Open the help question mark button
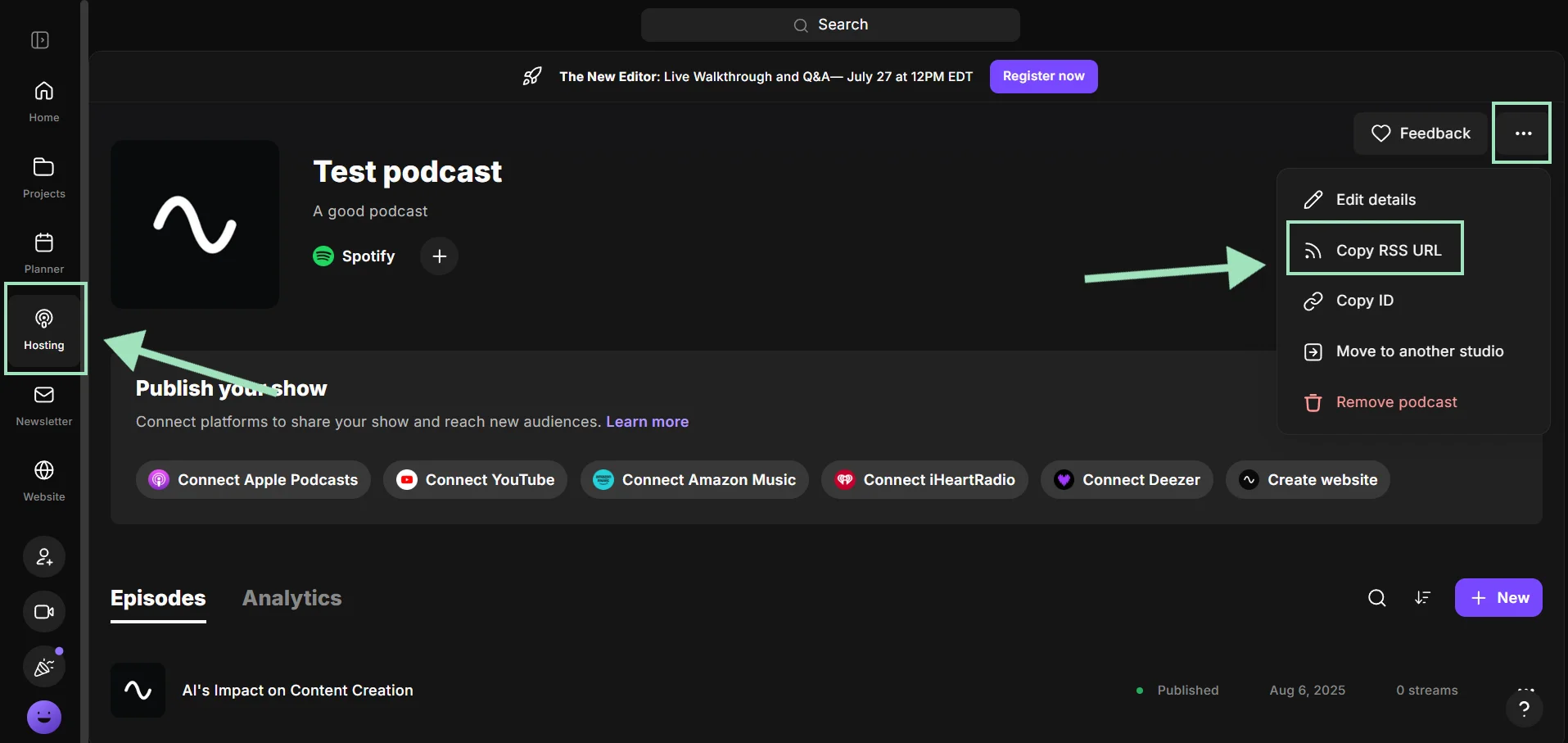Viewport: 1568px width, 743px height. point(1524,709)
